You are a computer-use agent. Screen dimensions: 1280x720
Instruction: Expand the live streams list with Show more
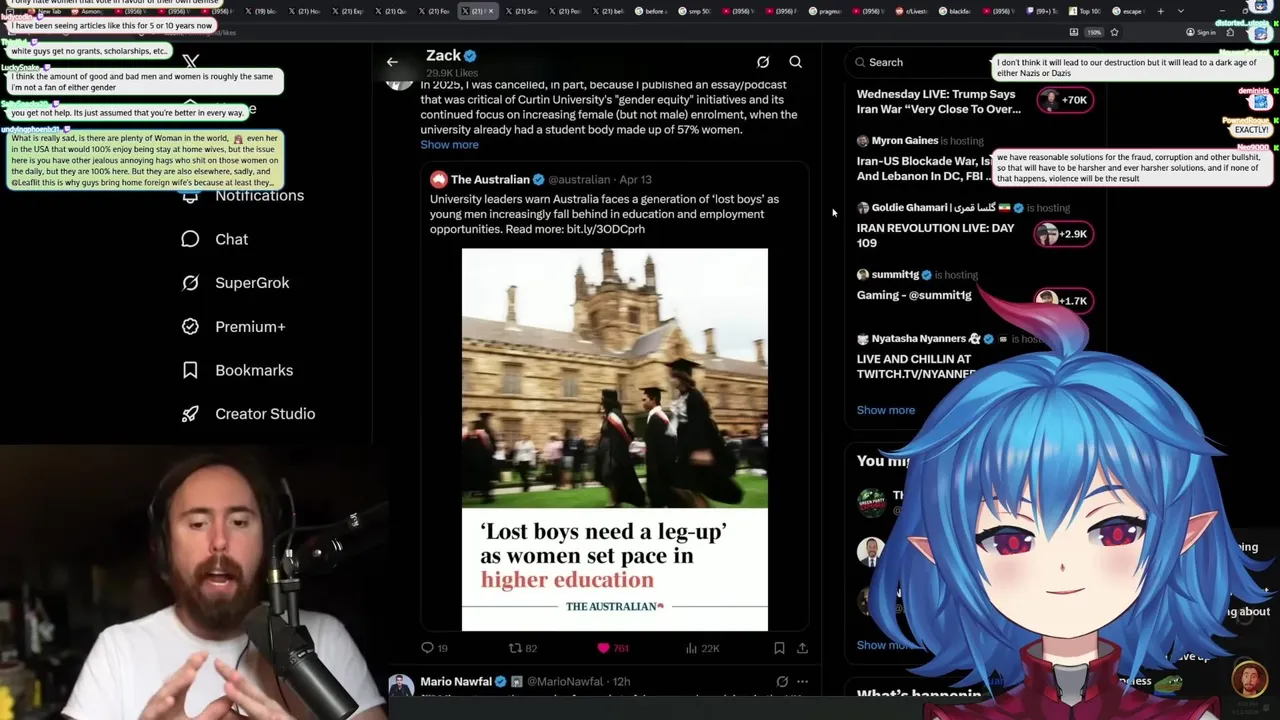click(x=886, y=410)
